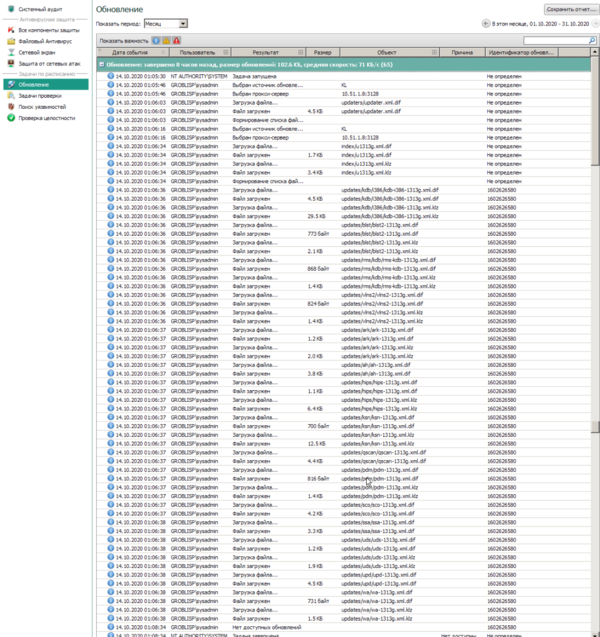
Task: Toggle red critical events filter
Action: pos(176,40)
